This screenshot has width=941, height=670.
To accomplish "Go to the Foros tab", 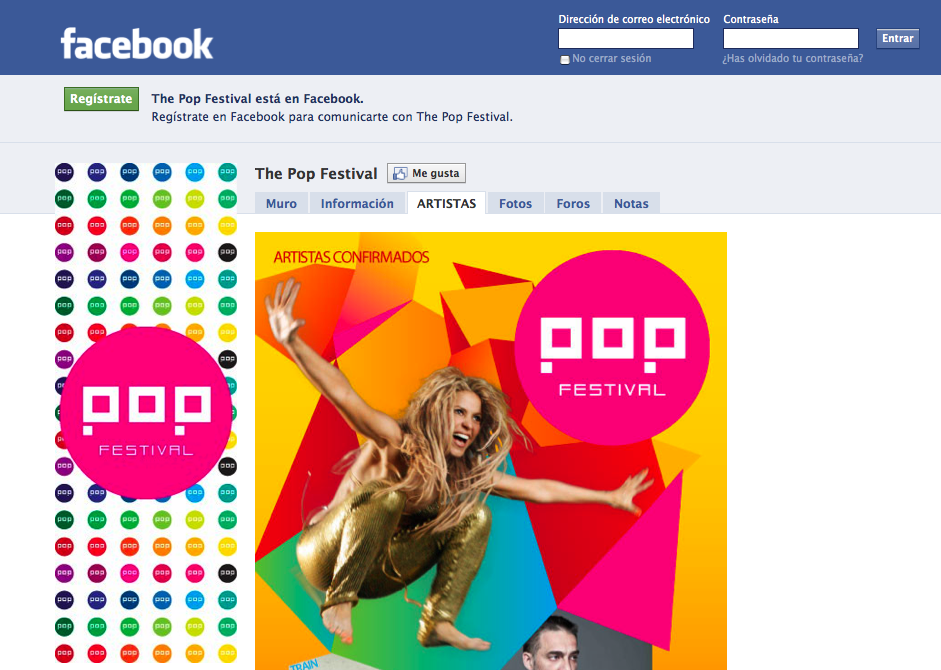I will [573, 204].
